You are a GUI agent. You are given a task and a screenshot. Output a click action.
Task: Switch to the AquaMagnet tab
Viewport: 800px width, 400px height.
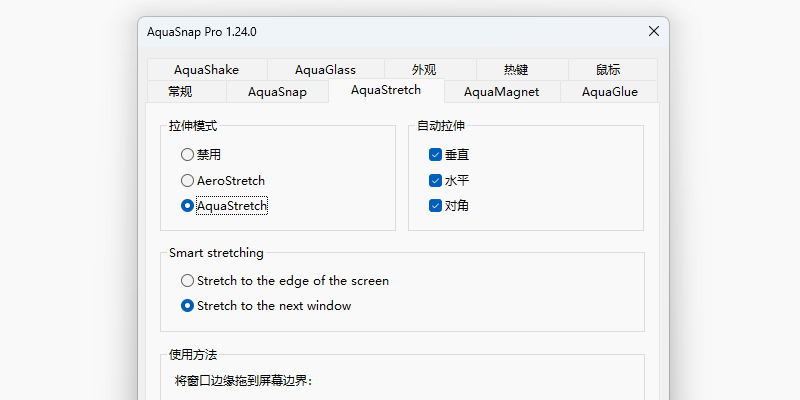coord(501,92)
